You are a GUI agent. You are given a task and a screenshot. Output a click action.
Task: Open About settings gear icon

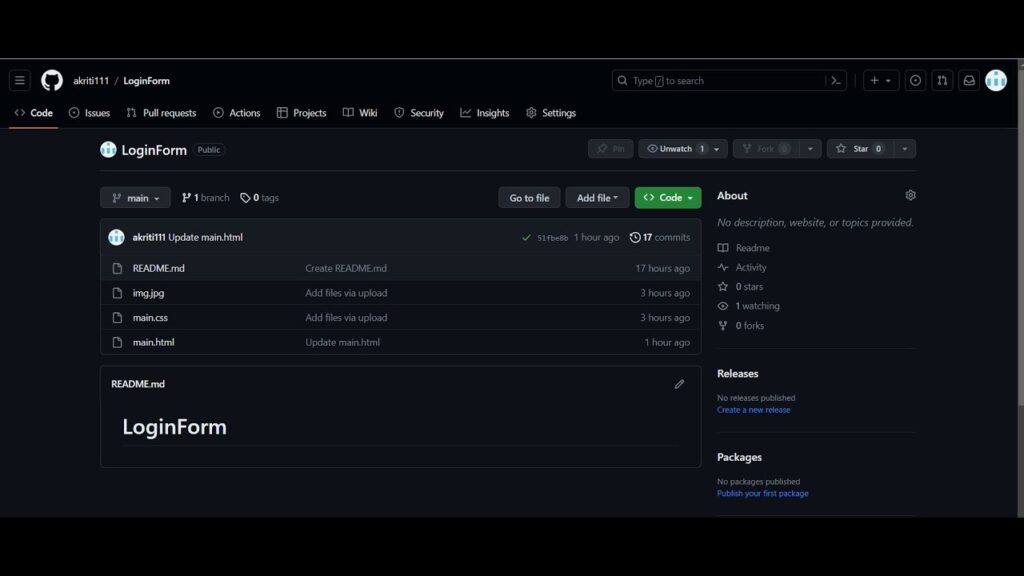pos(910,196)
